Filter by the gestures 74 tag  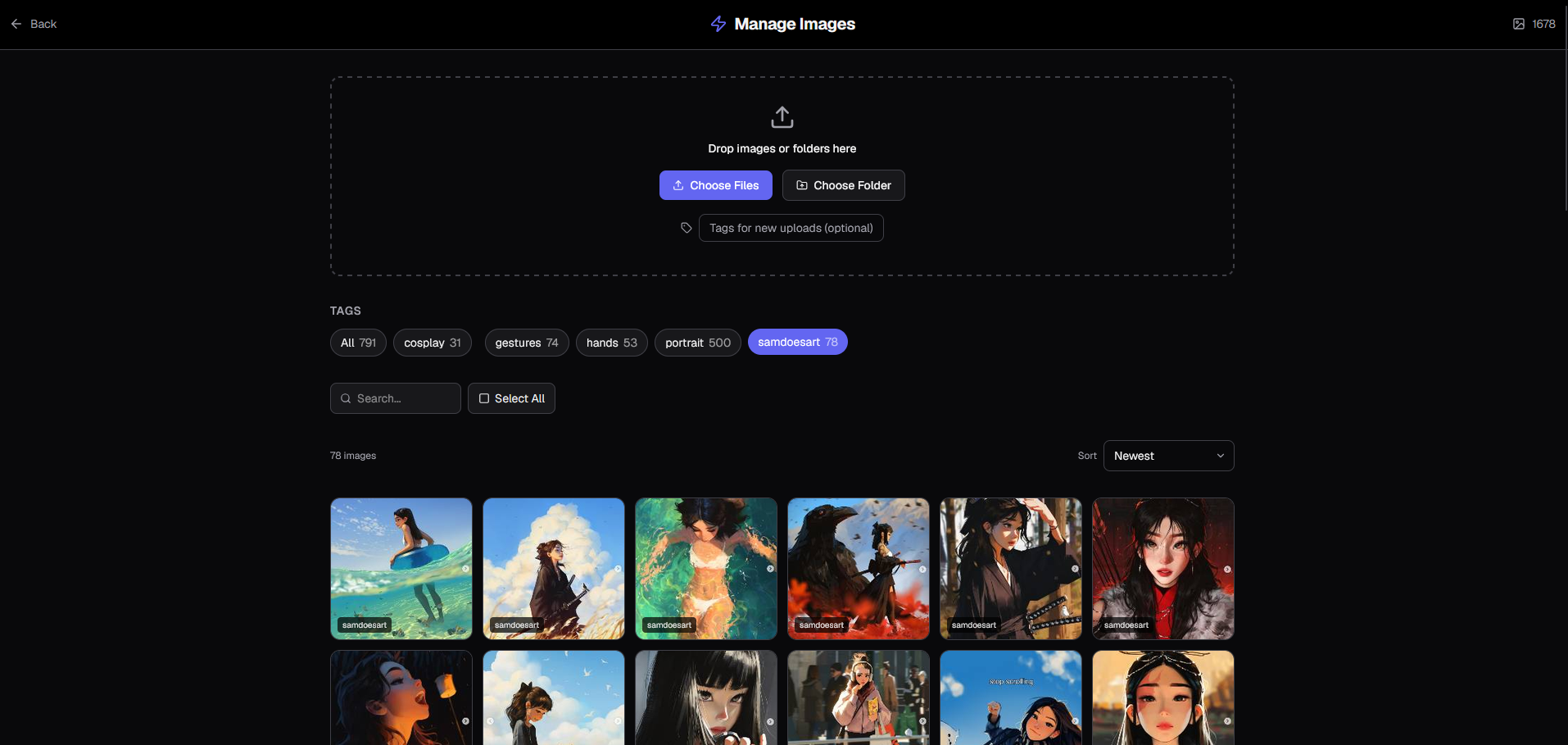(x=527, y=343)
